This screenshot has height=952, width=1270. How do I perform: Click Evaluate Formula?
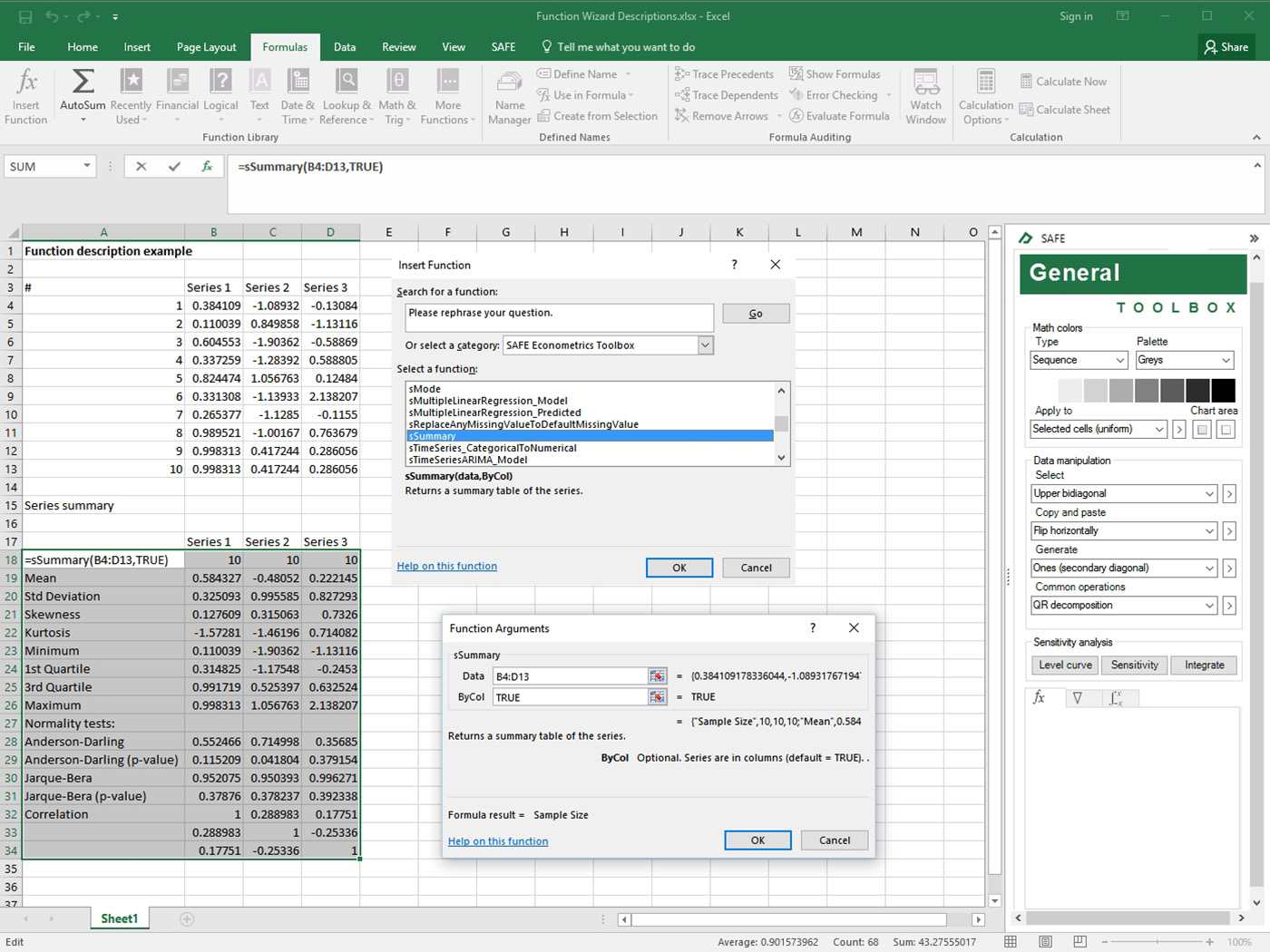tap(839, 116)
